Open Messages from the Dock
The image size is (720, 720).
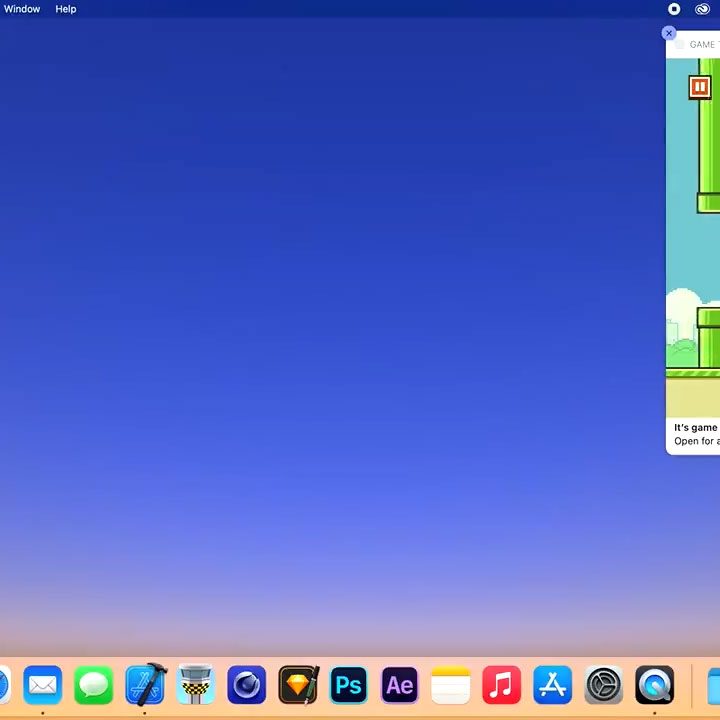tap(94, 685)
